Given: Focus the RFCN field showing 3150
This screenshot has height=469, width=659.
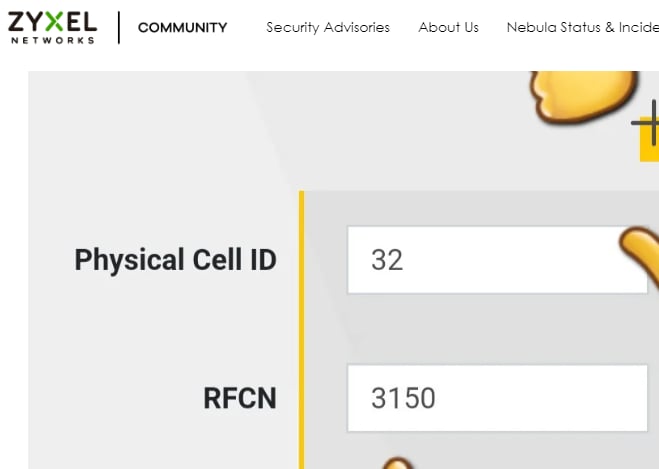Looking at the screenshot, I should click(x=497, y=398).
